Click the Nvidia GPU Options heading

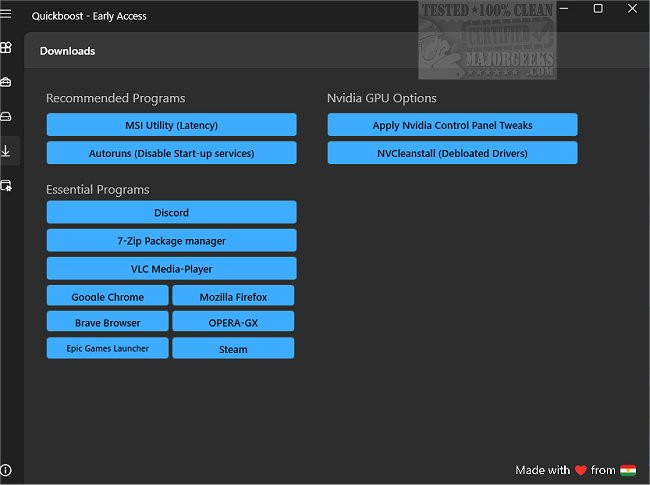point(382,98)
